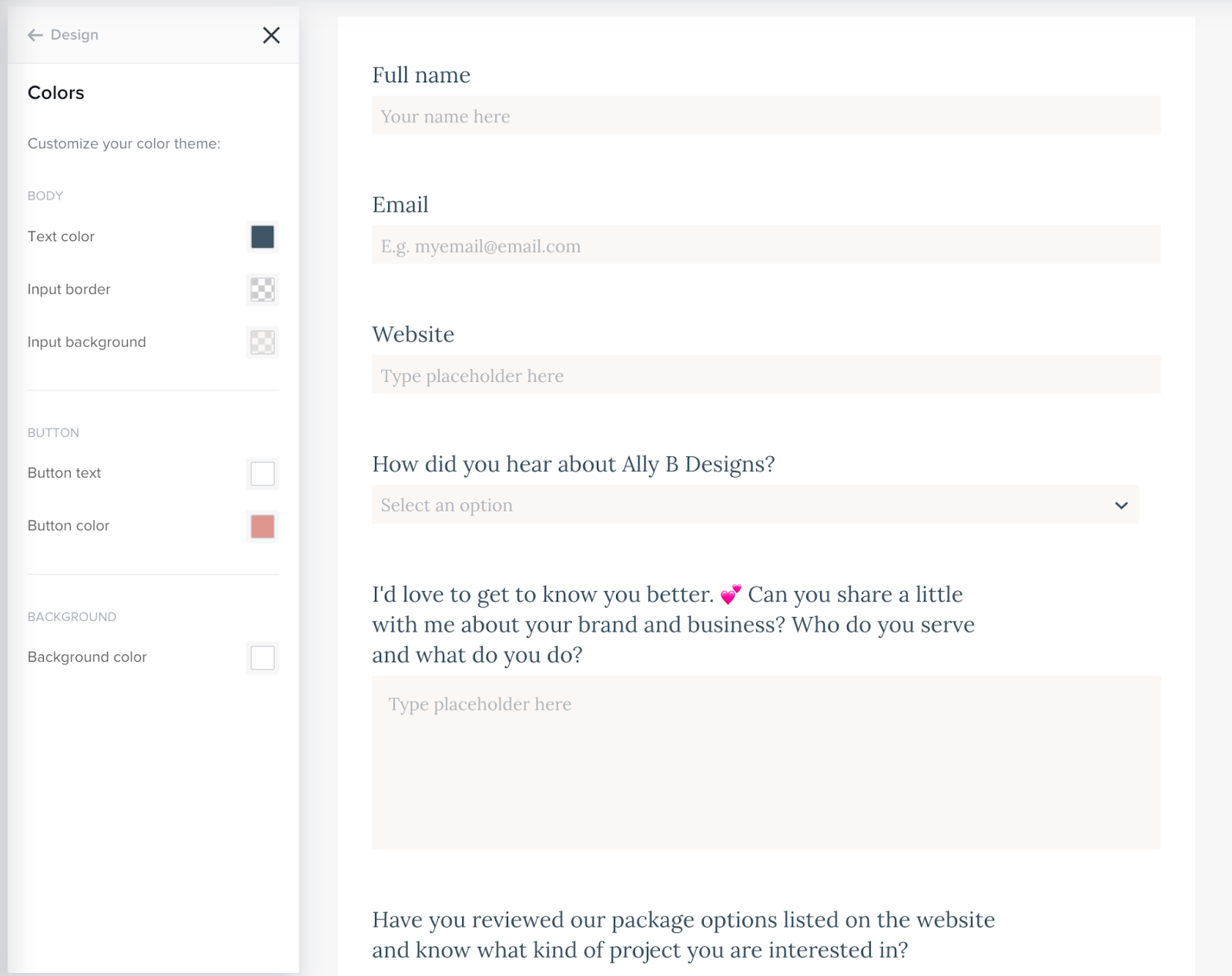Open the Button text color swatch
The image size is (1232, 976).
[262, 474]
